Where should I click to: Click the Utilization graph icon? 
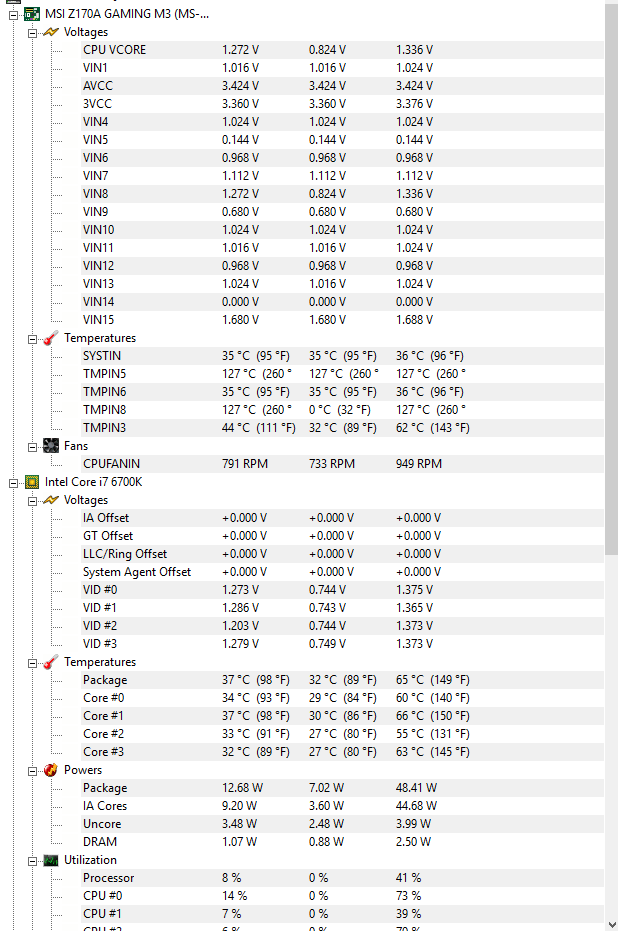(x=51, y=860)
